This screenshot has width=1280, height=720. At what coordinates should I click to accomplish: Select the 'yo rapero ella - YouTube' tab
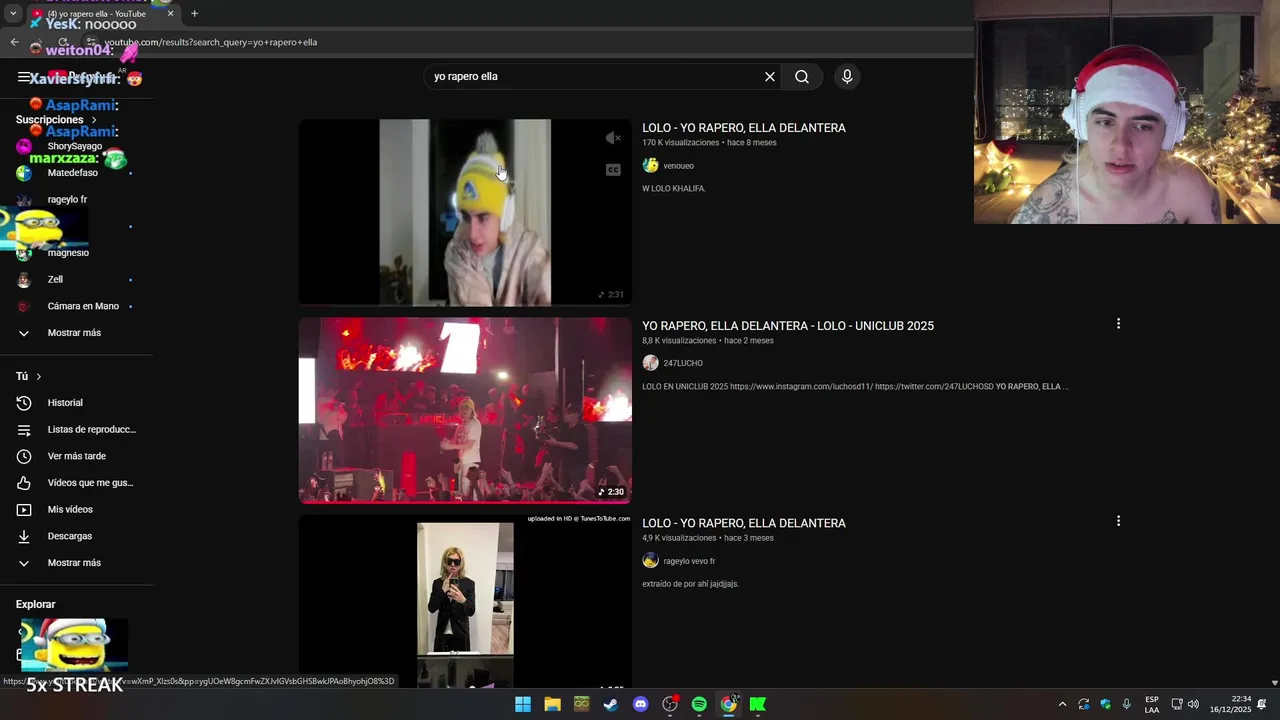pyautogui.click(x=96, y=14)
